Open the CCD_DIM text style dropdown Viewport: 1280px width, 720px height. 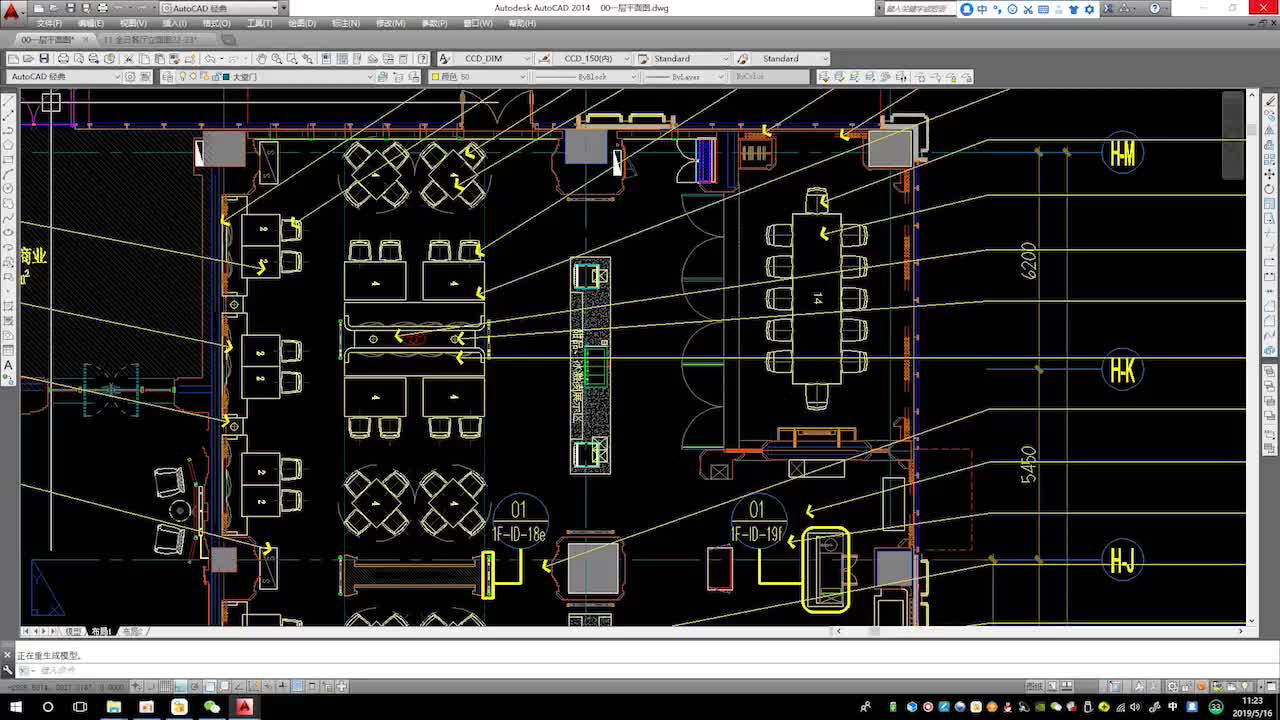click(493, 59)
